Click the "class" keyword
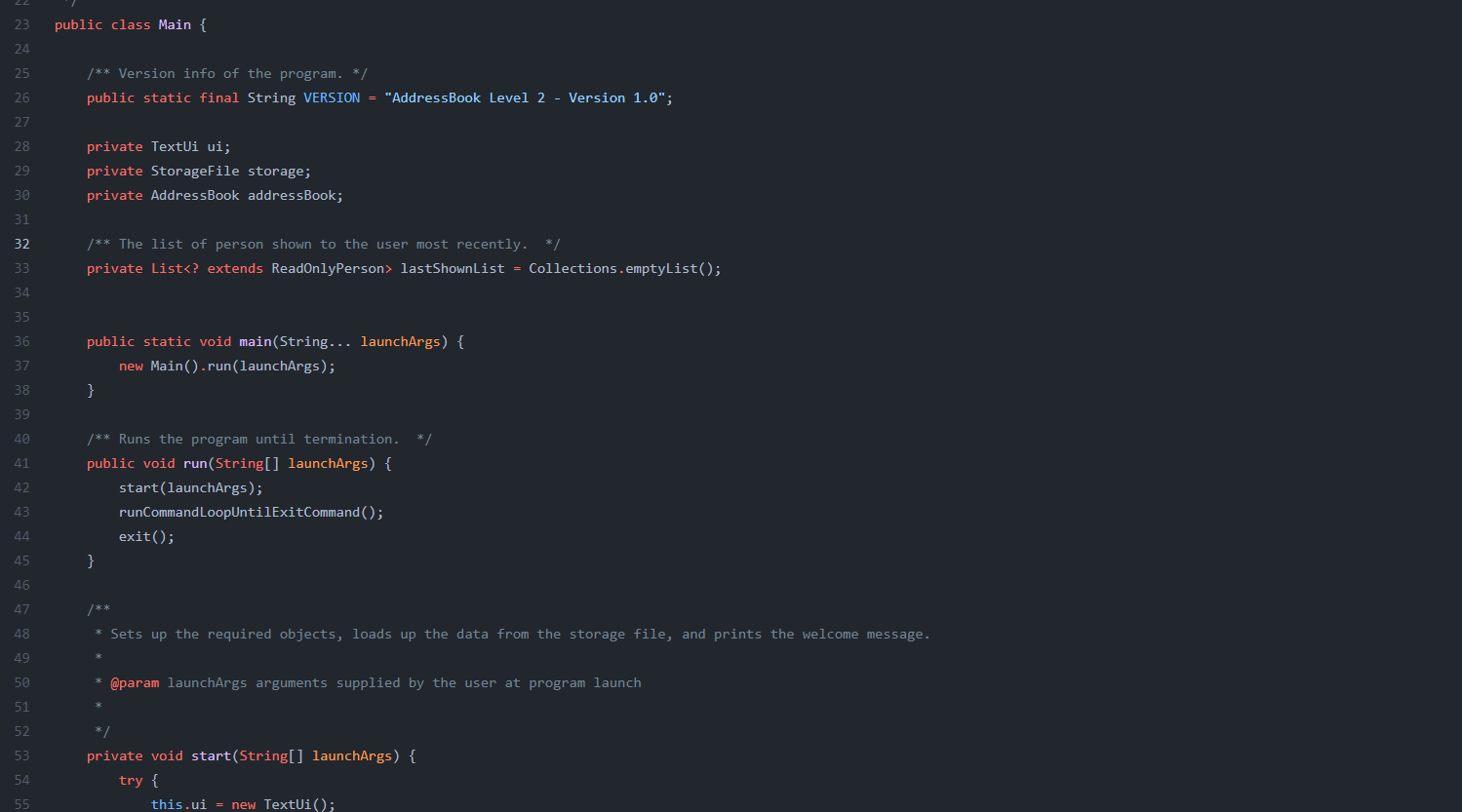The image size is (1462, 812). tap(131, 24)
